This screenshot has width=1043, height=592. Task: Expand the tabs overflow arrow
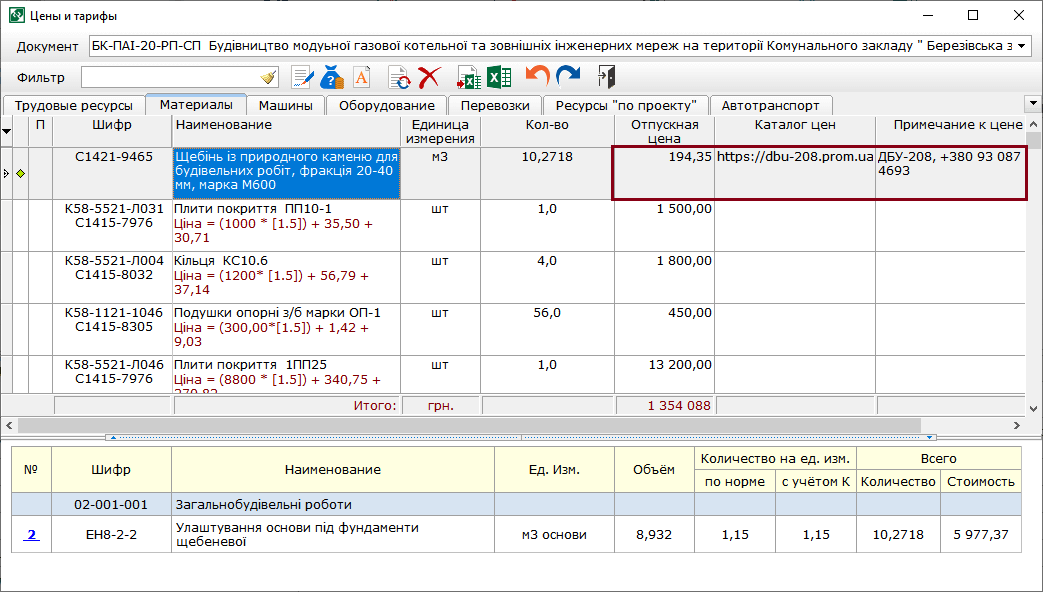point(1032,103)
